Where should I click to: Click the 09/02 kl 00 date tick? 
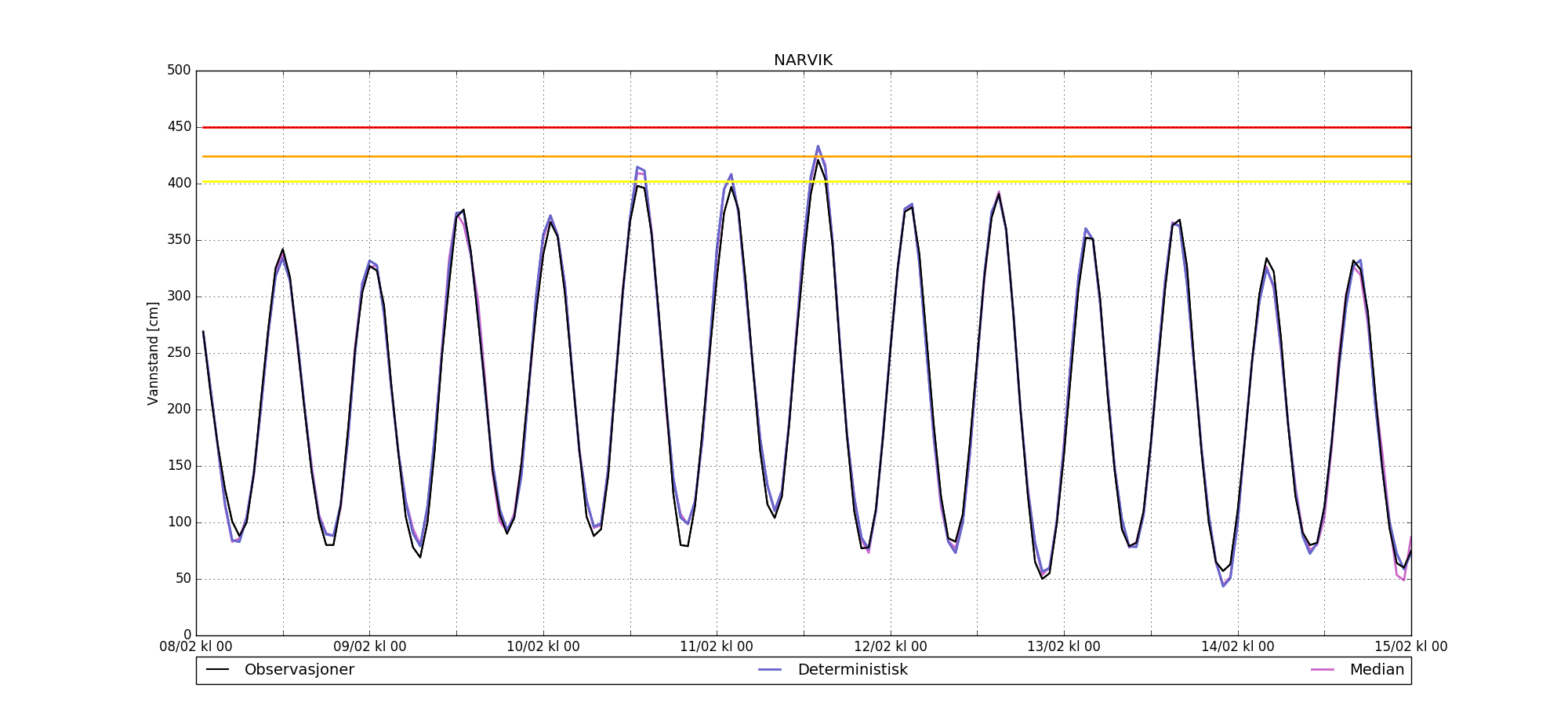click(370, 647)
